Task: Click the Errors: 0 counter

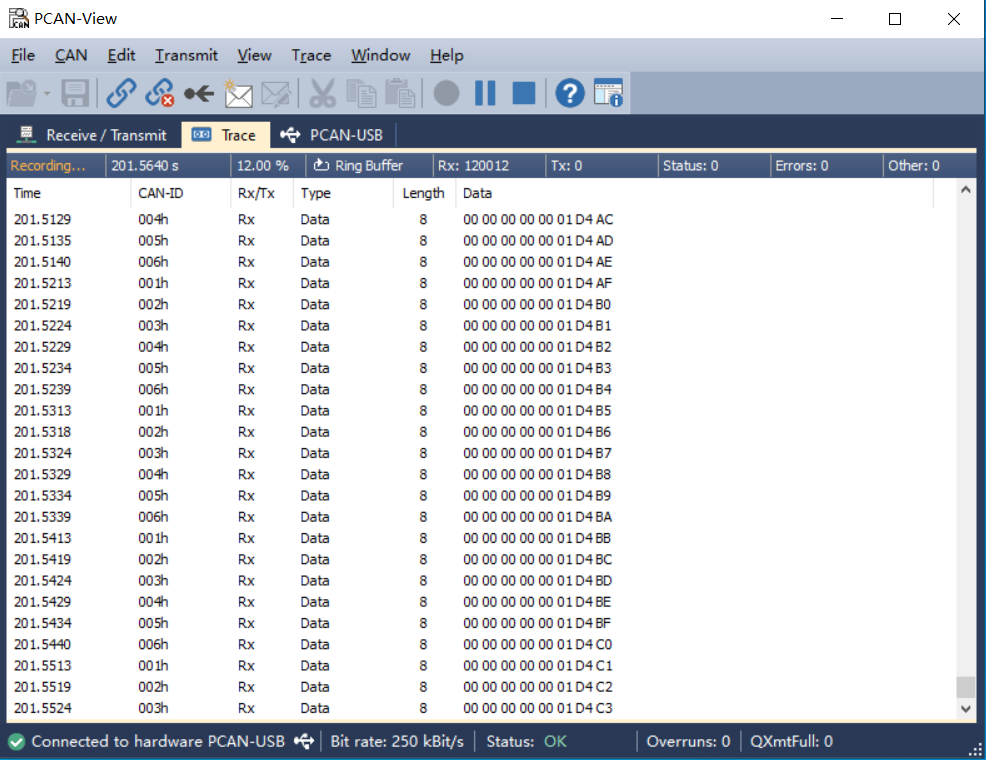Action: pyautogui.click(x=801, y=166)
